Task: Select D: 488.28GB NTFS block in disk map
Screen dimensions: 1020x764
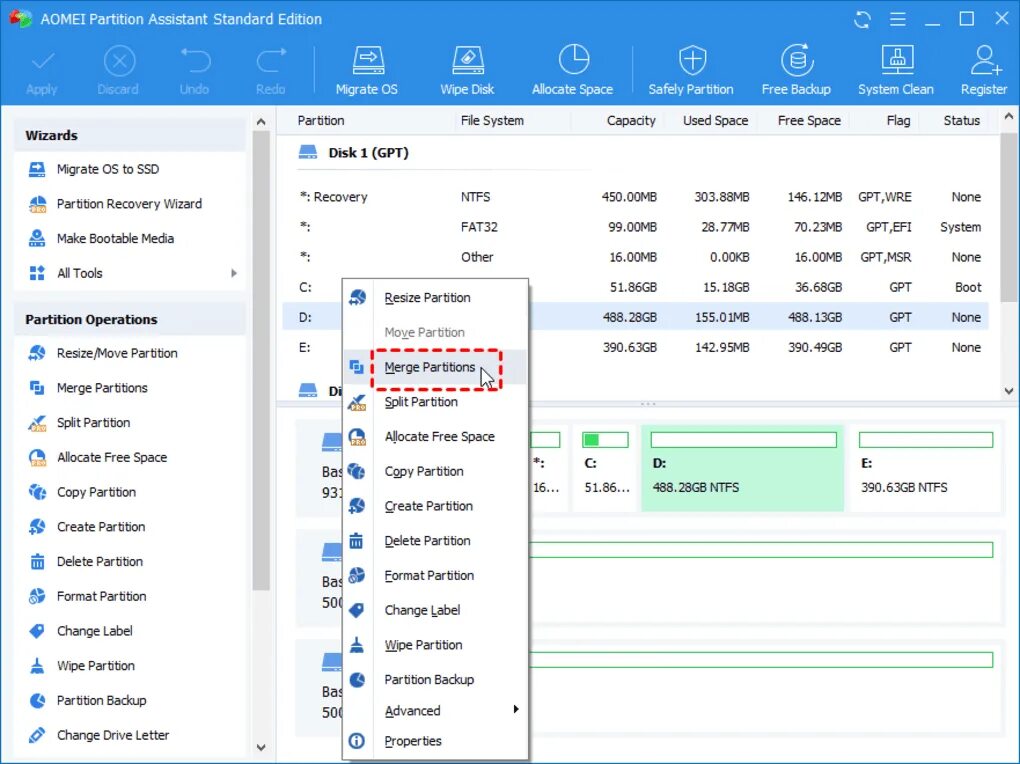Action: click(742, 468)
